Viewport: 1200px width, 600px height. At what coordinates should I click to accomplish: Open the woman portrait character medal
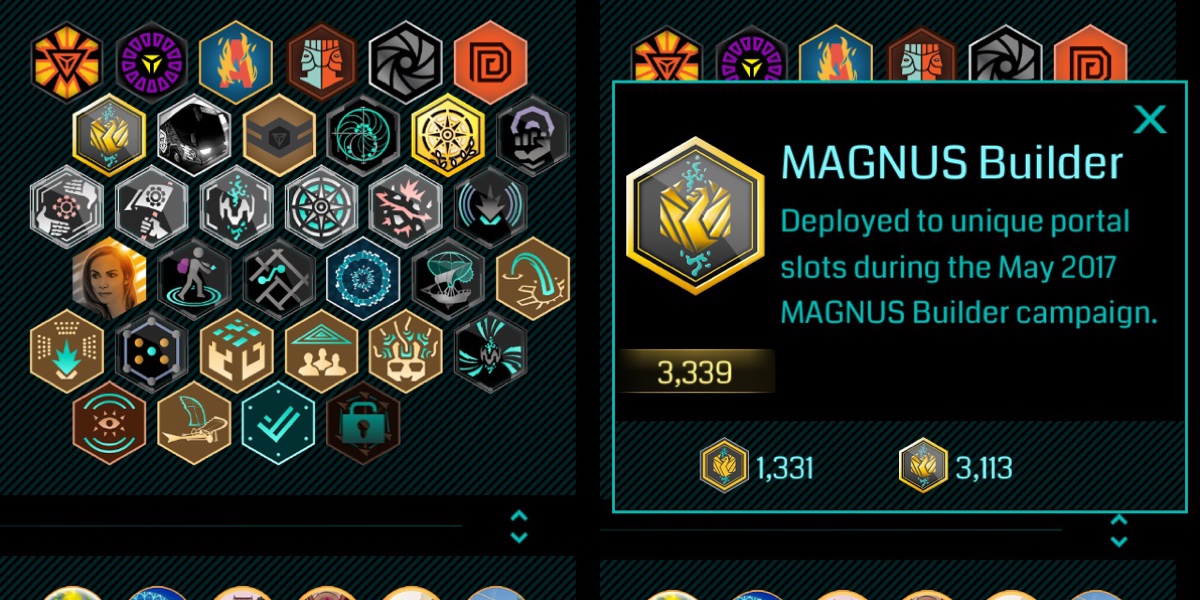coord(109,278)
